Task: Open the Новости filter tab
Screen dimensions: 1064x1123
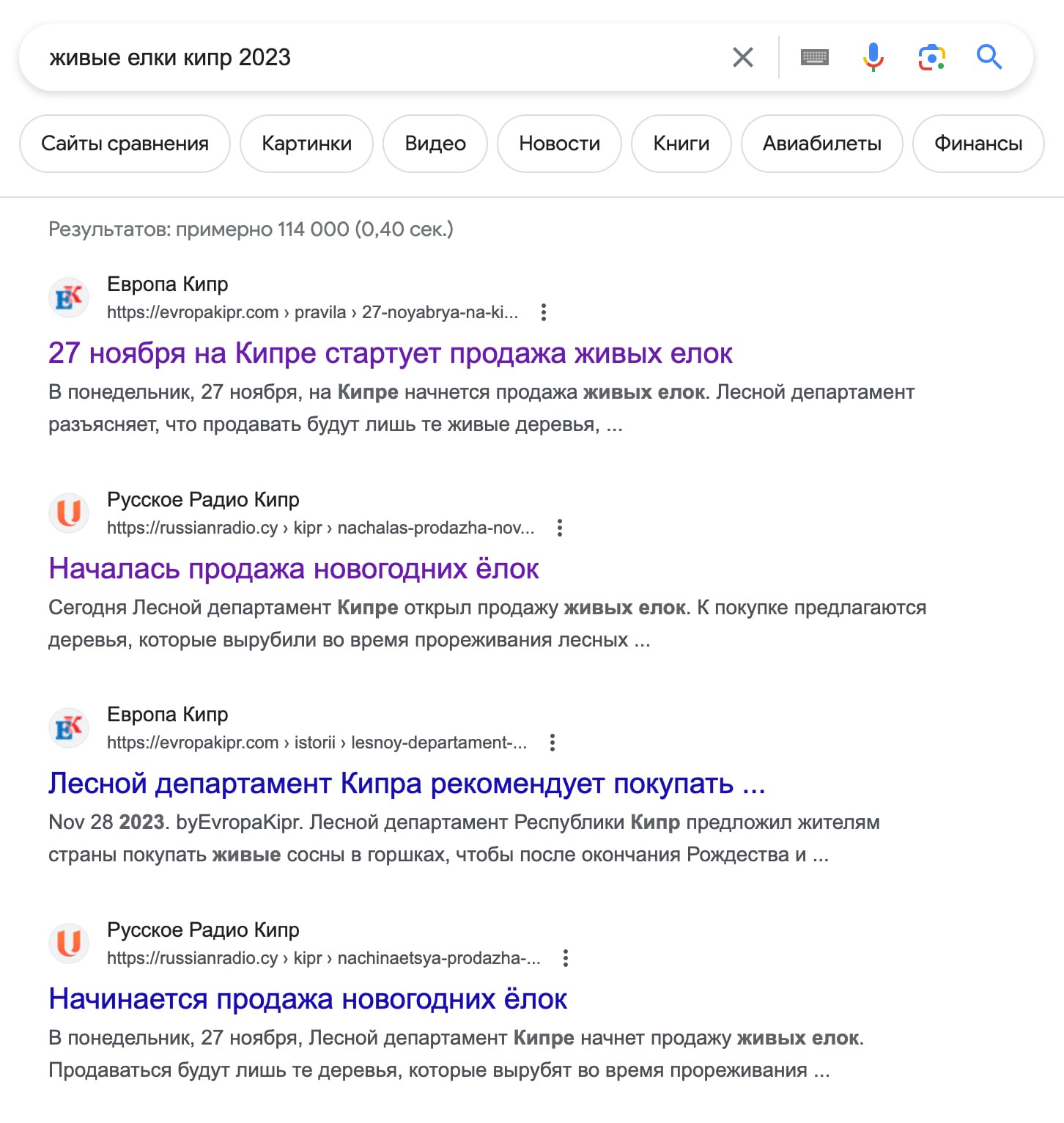Action: point(559,144)
